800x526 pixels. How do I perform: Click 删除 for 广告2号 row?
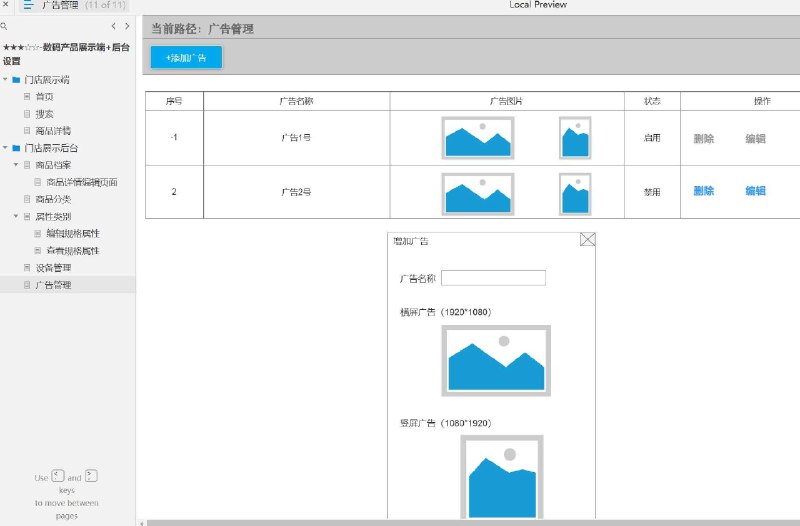(x=704, y=191)
